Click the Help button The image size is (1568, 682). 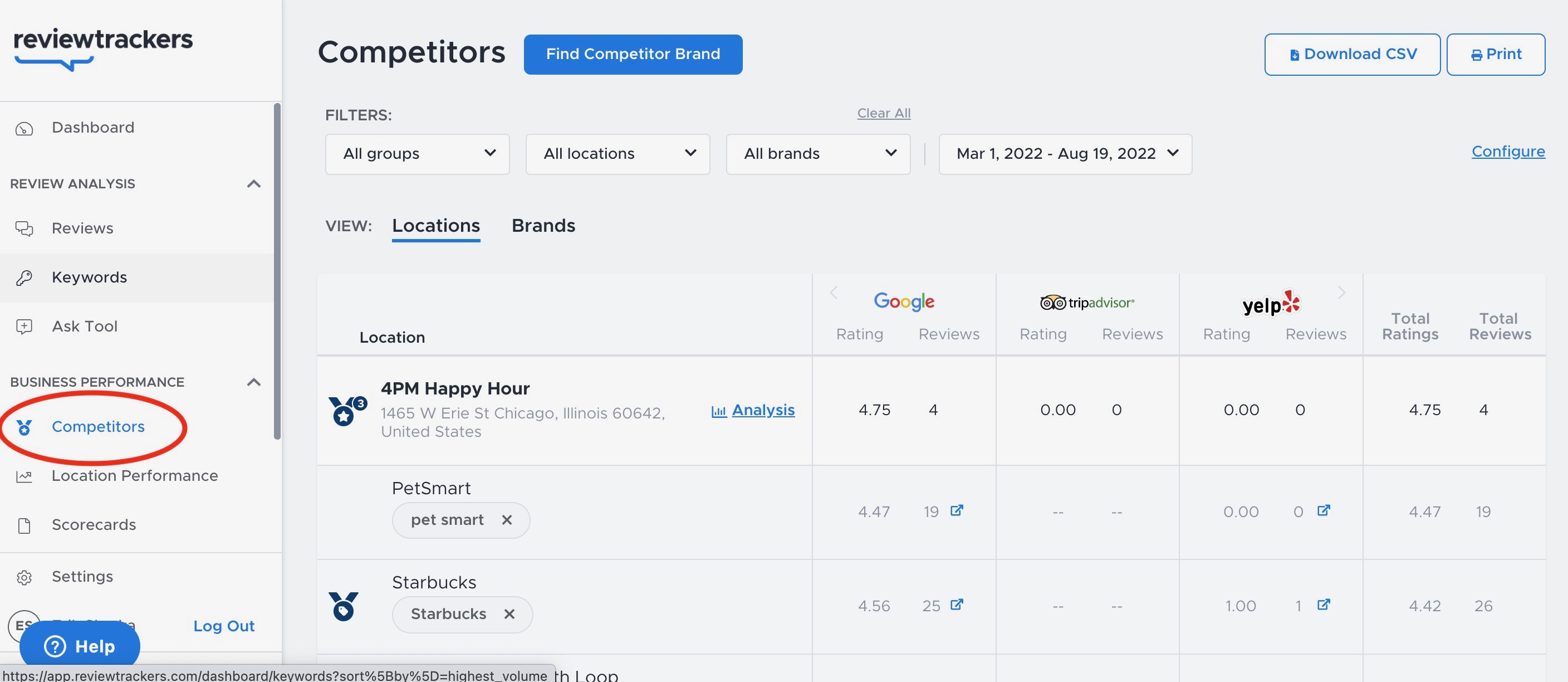pyautogui.click(x=80, y=646)
